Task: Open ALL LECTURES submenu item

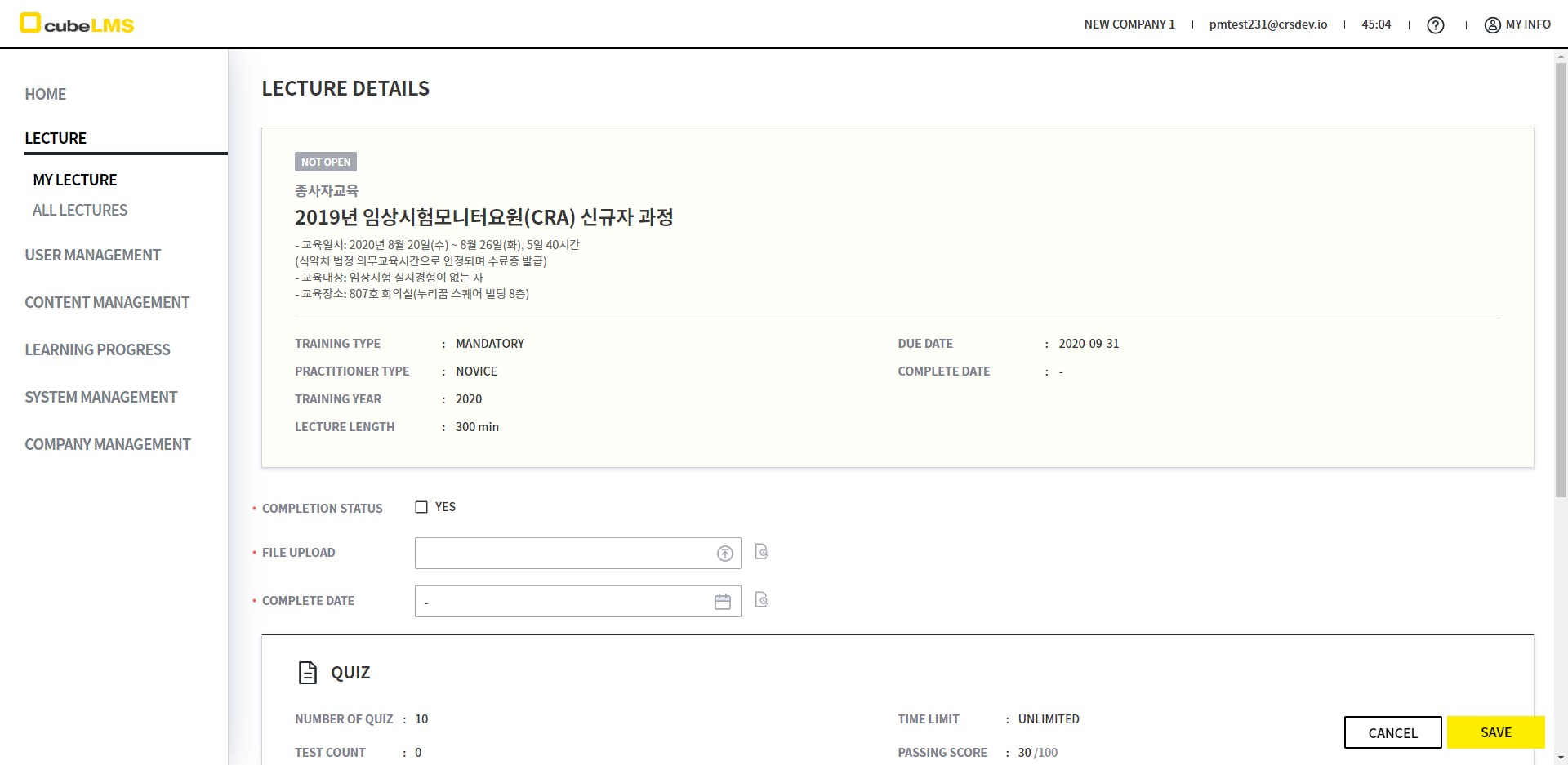Action: tap(80, 211)
